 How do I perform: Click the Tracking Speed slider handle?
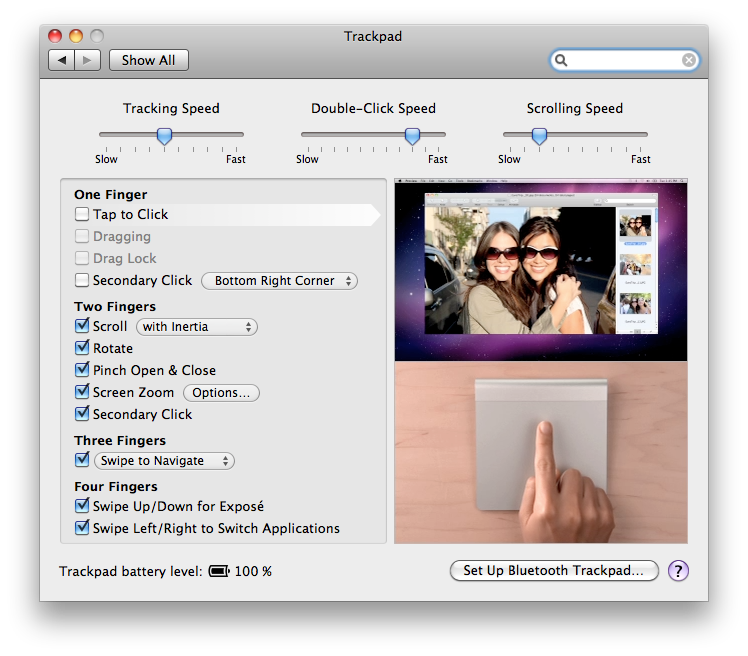[x=165, y=136]
